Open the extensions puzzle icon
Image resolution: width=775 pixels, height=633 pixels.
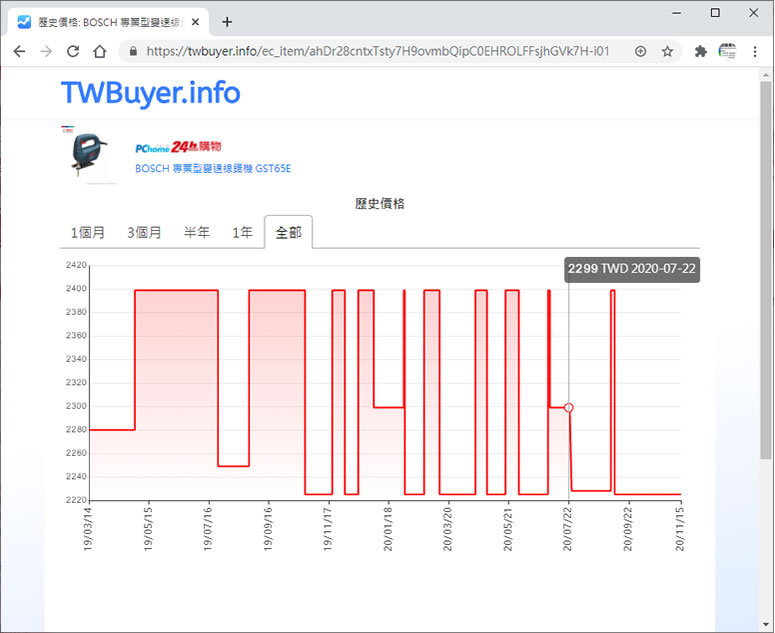point(700,51)
